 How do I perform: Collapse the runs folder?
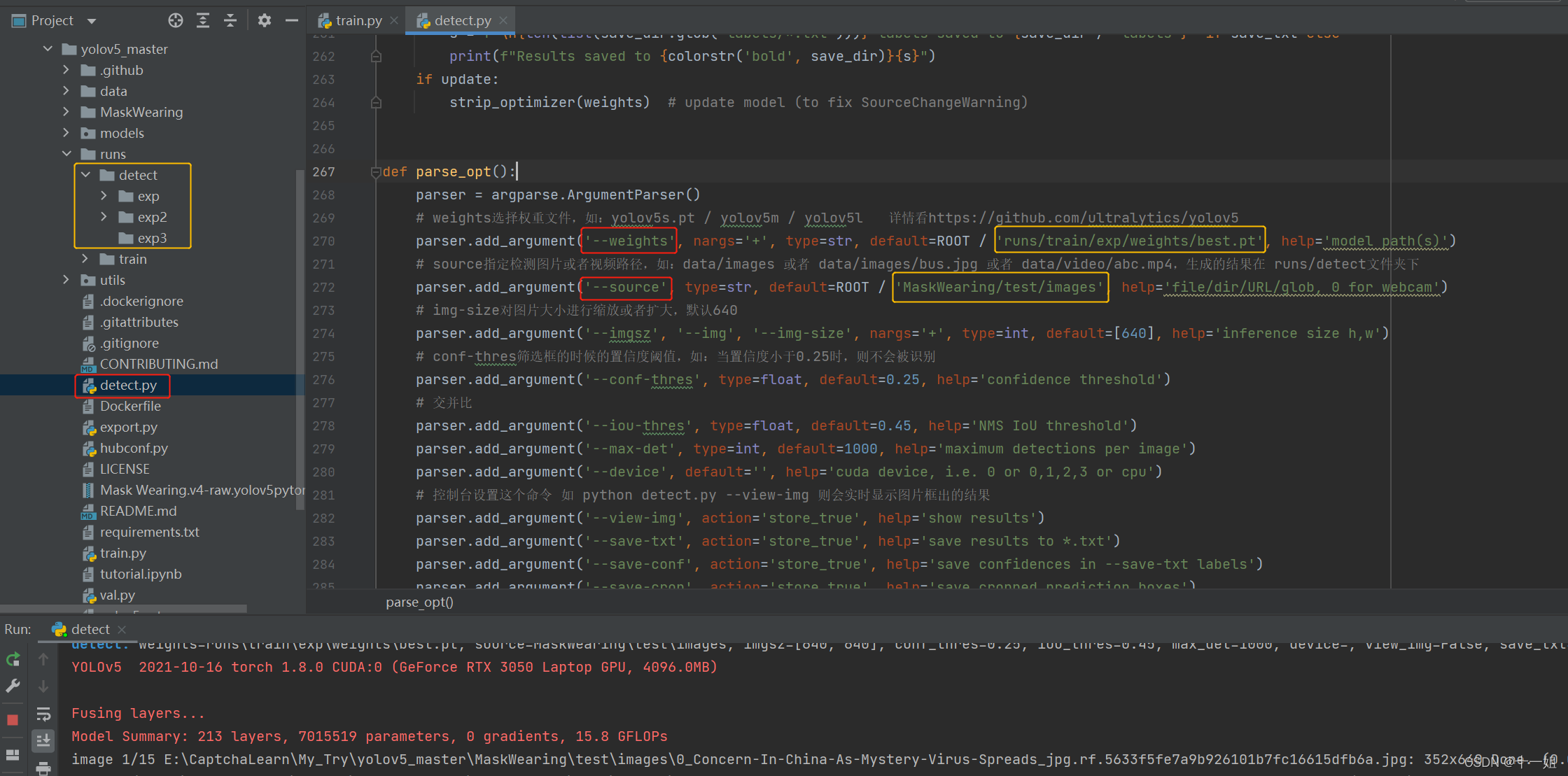[x=66, y=154]
